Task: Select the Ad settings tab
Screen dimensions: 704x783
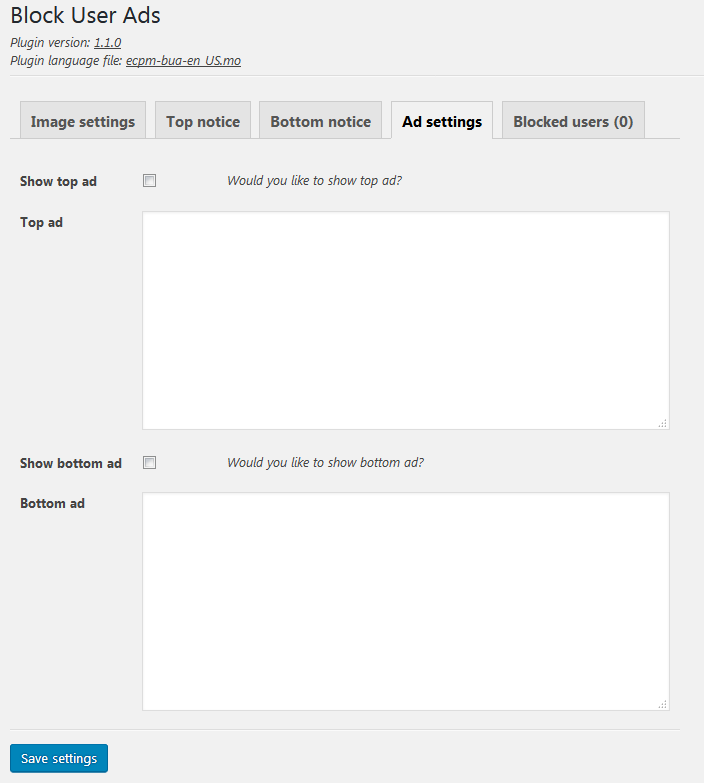Action: (442, 120)
